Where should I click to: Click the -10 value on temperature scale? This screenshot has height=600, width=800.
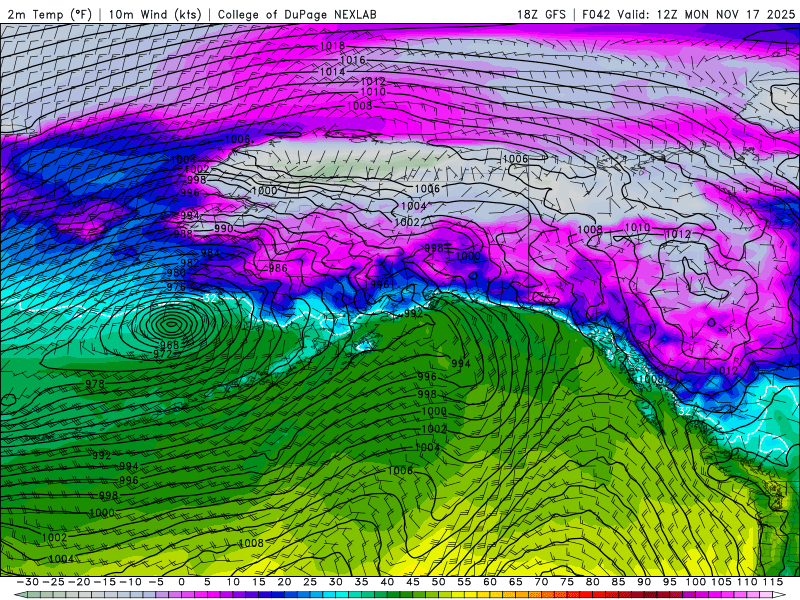(x=130, y=582)
